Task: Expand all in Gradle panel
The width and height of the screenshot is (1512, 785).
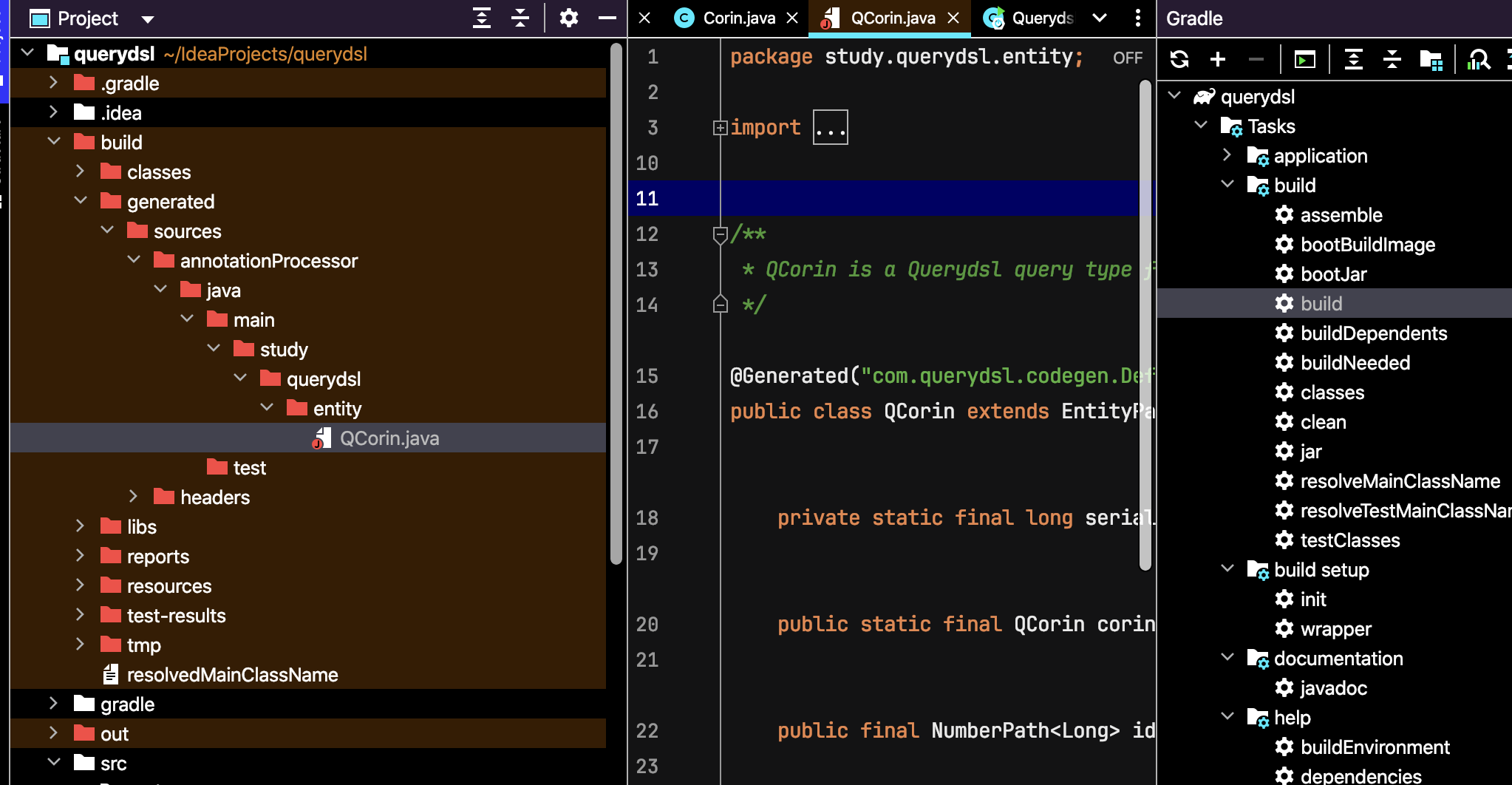Action: [x=1354, y=59]
